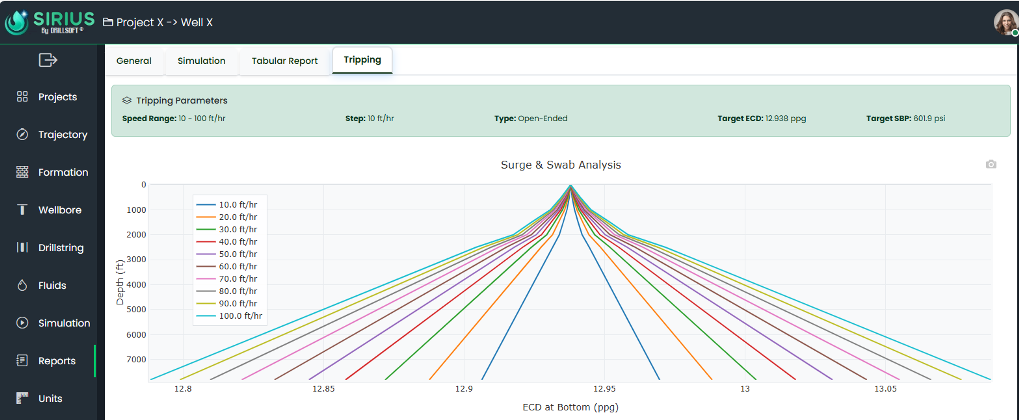Click the Trajectory compass icon
The width and height of the screenshot is (1019, 420).
coord(22,135)
